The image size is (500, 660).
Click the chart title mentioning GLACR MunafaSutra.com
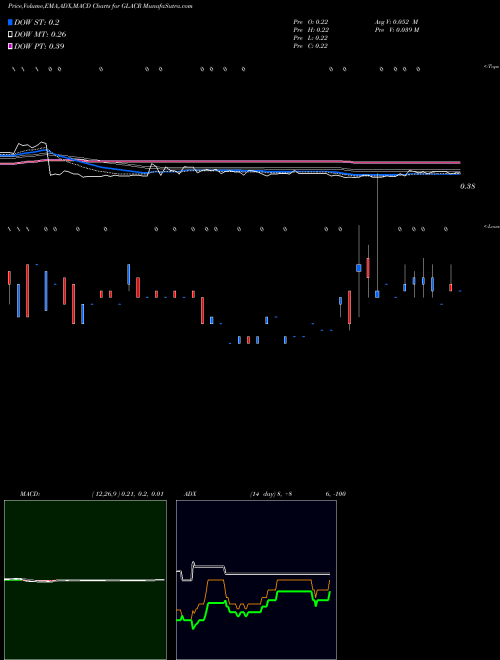pos(100,7)
